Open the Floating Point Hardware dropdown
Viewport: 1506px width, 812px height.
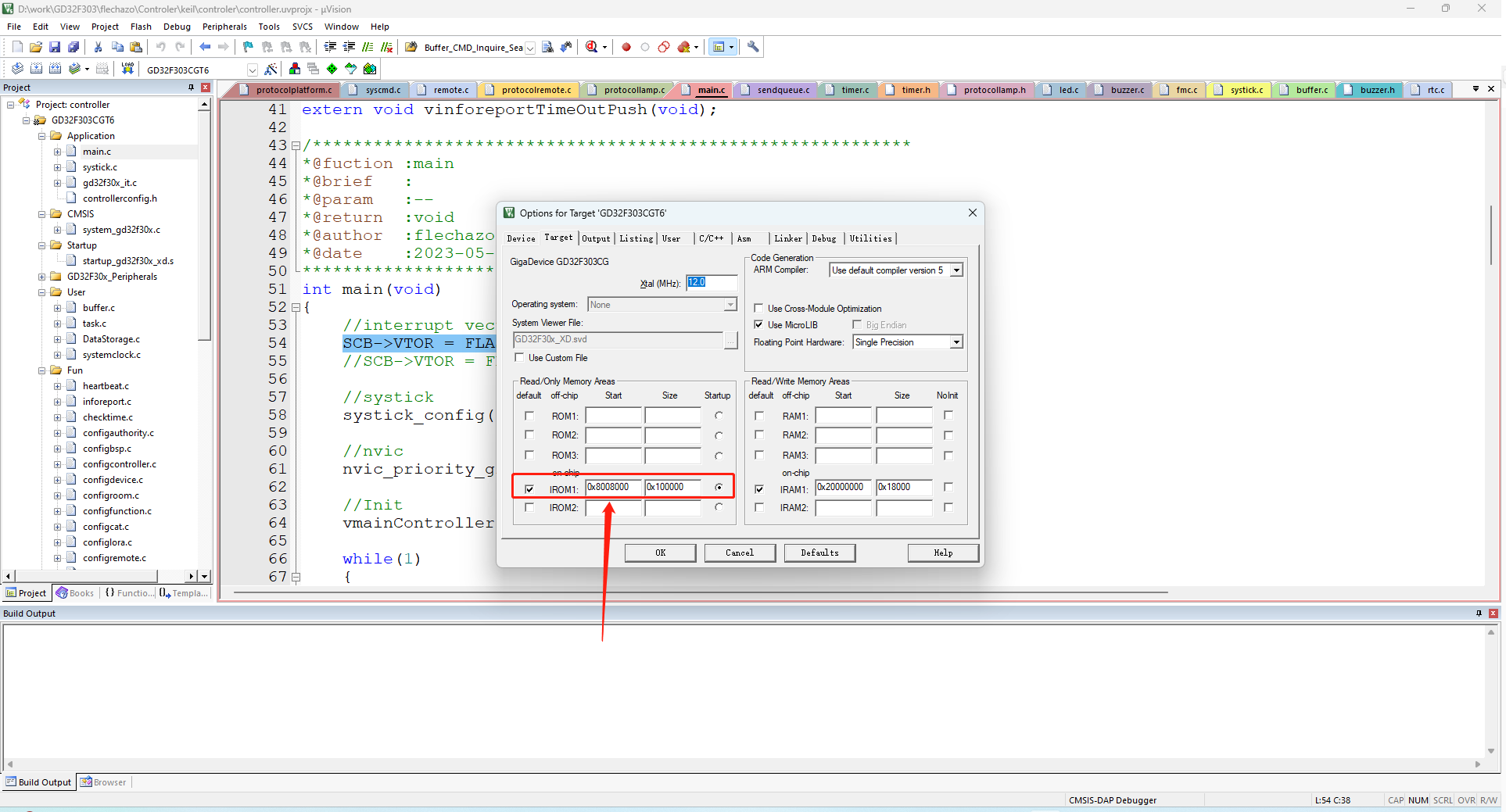(956, 342)
